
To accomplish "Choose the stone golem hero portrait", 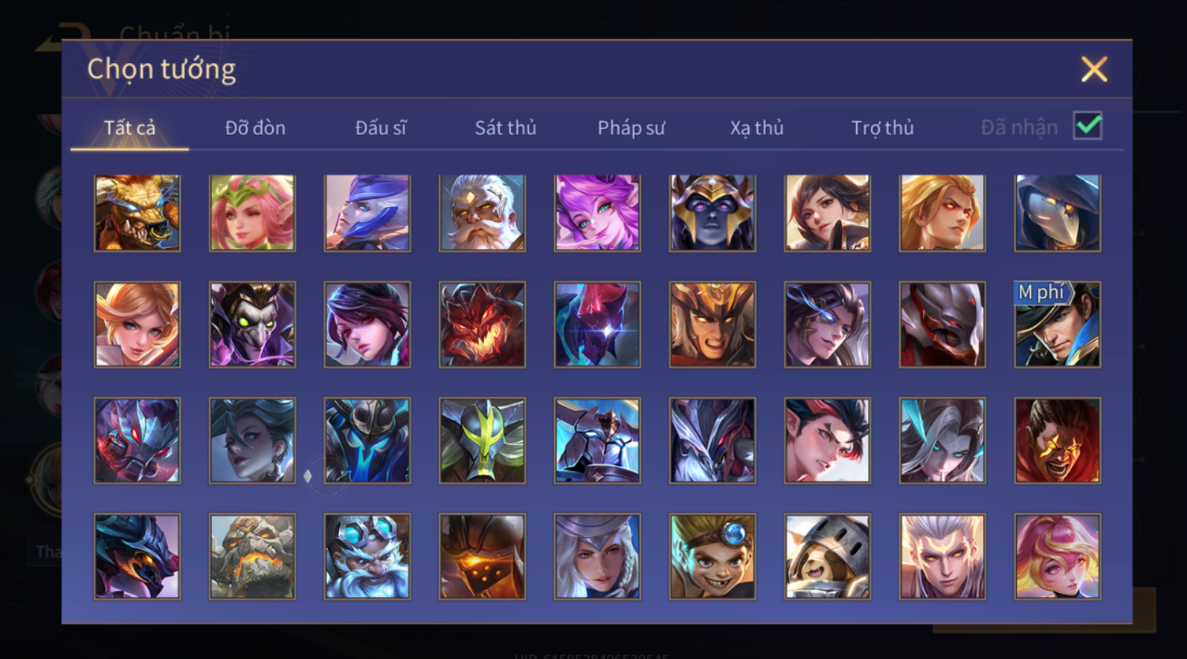I will point(252,556).
